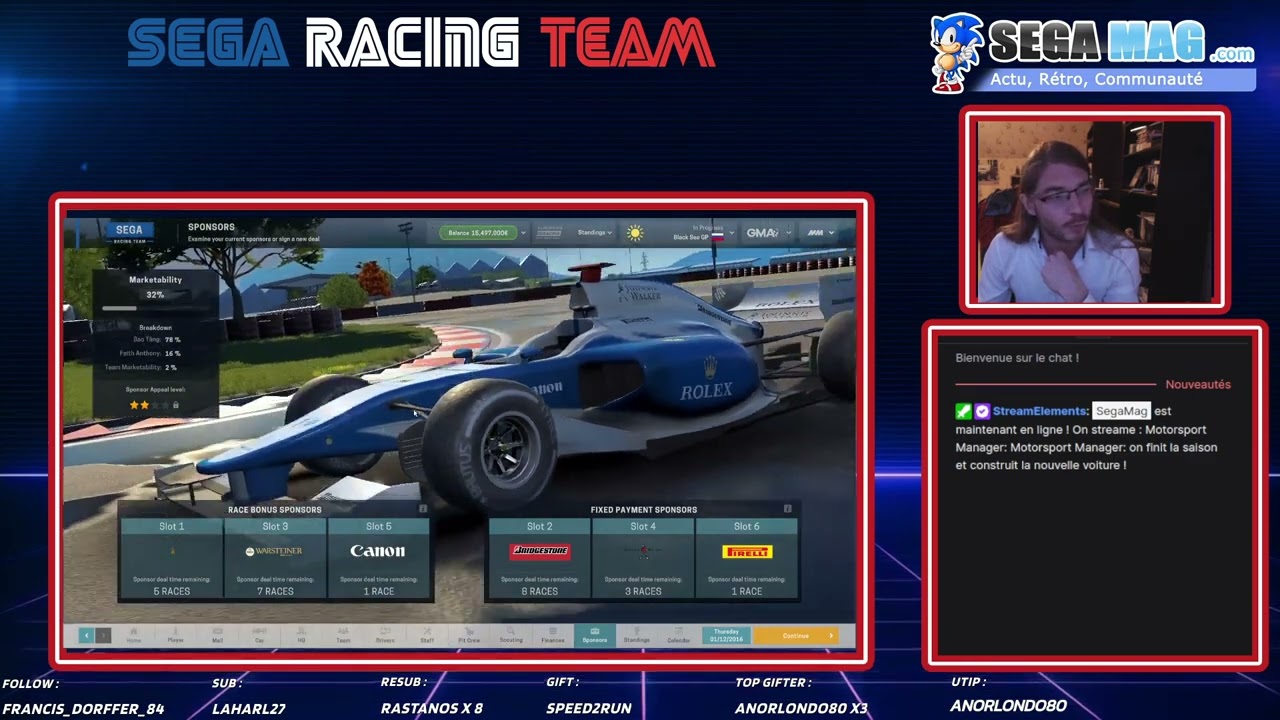The image size is (1280, 720).
Task: Open the HQ icon
Action: (301, 635)
